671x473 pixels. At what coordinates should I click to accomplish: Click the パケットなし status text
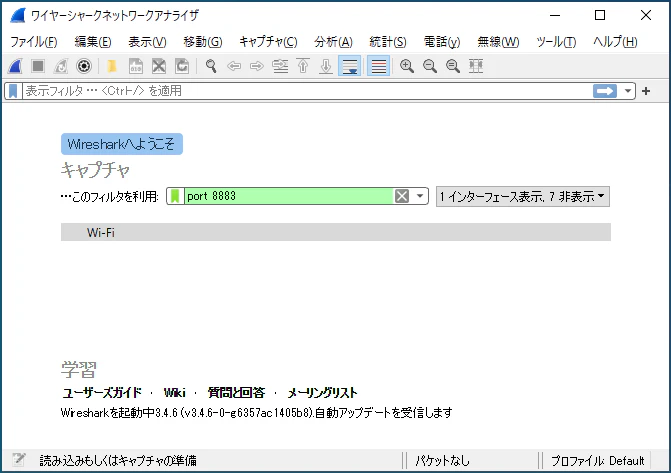442,461
